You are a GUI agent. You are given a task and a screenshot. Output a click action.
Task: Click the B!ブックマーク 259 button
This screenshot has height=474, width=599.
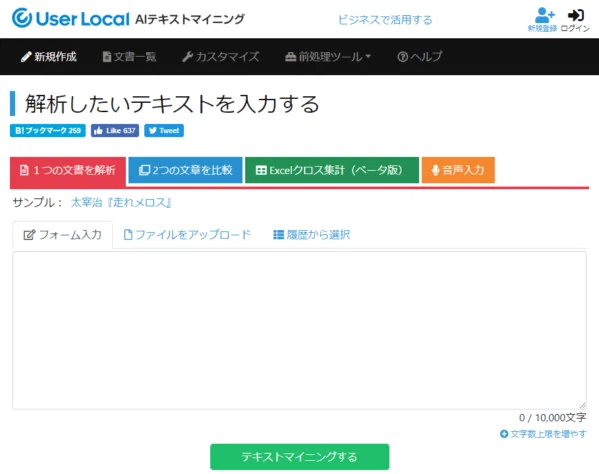[48, 131]
